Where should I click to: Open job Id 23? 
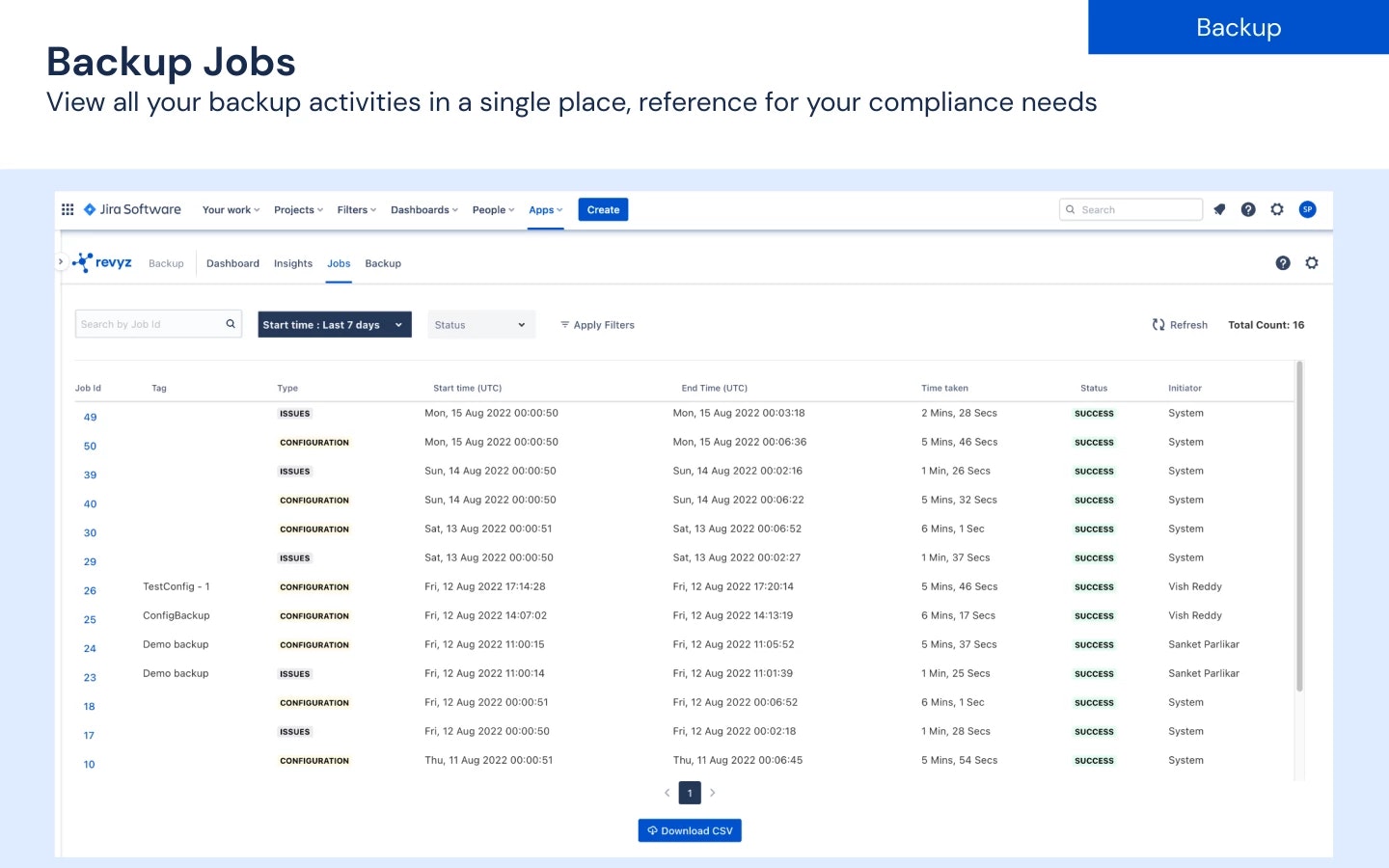point(90,678)
